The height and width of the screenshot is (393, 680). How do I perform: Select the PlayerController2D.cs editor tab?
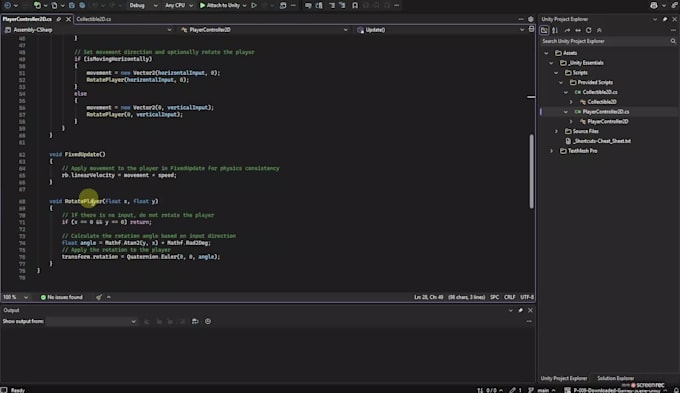click(27, 19)
